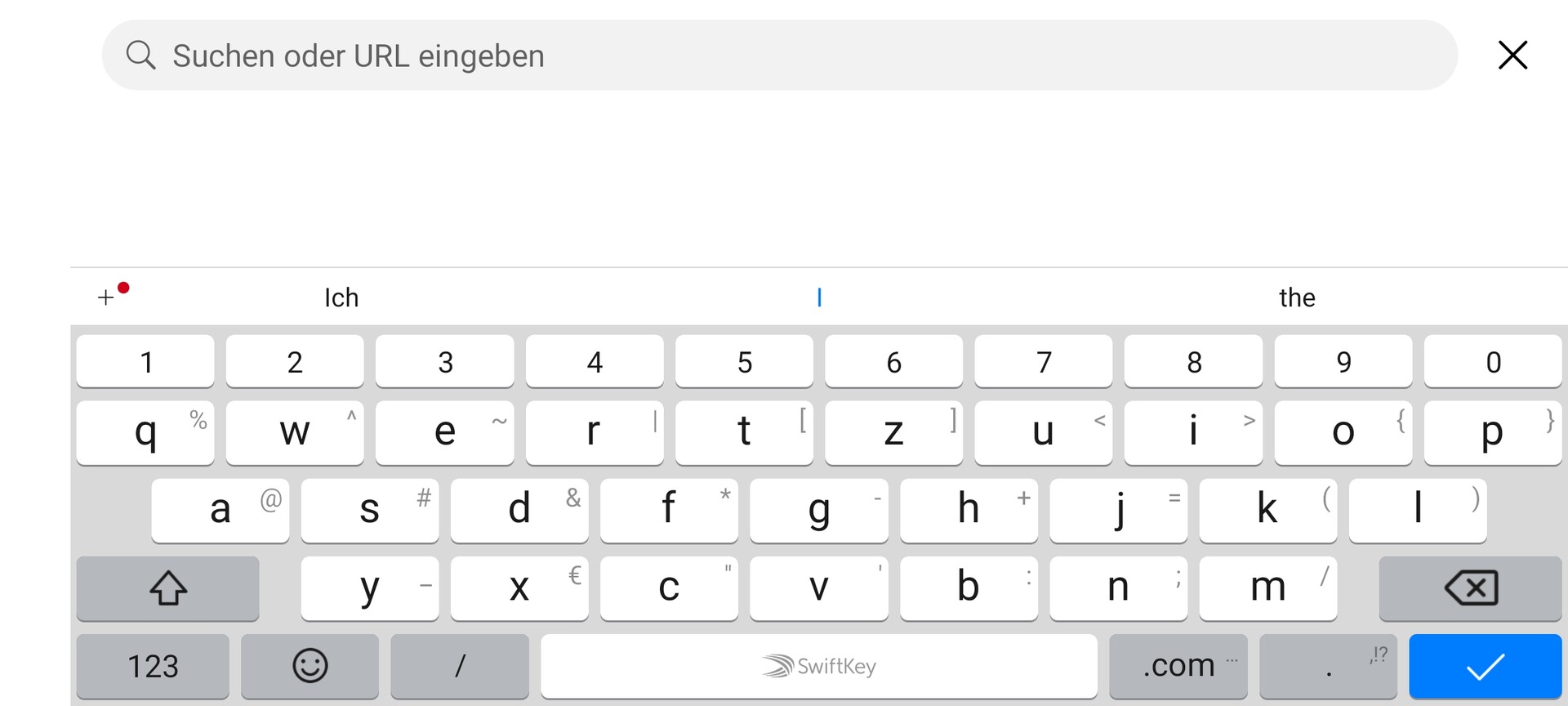This screenshot has width=1568, height=706.
Task: Choose the "Ich" word suggestion
Action: [341, 297]
